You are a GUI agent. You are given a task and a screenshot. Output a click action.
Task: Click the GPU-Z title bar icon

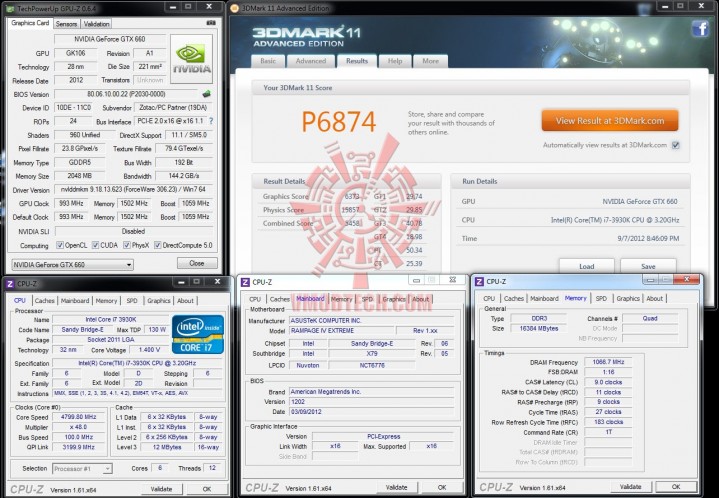[x=11, y=8]
